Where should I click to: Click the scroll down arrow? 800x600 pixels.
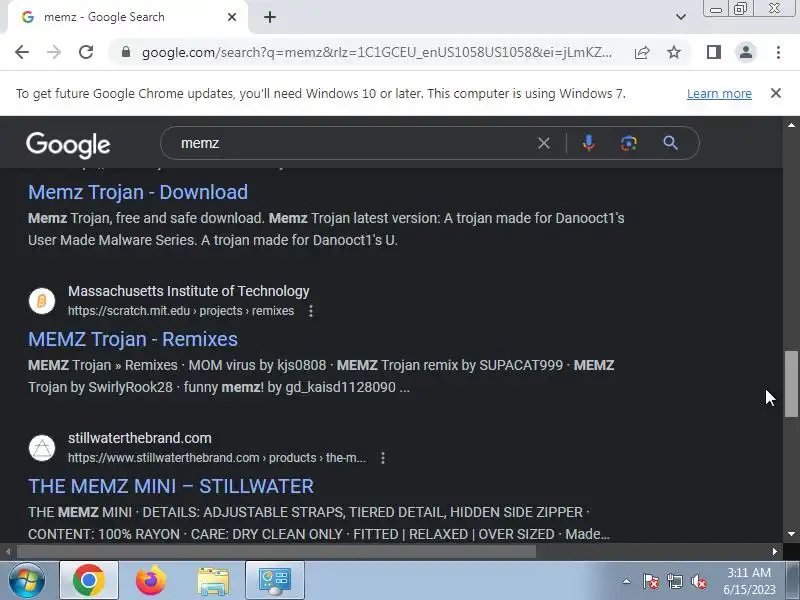(791, 534)
